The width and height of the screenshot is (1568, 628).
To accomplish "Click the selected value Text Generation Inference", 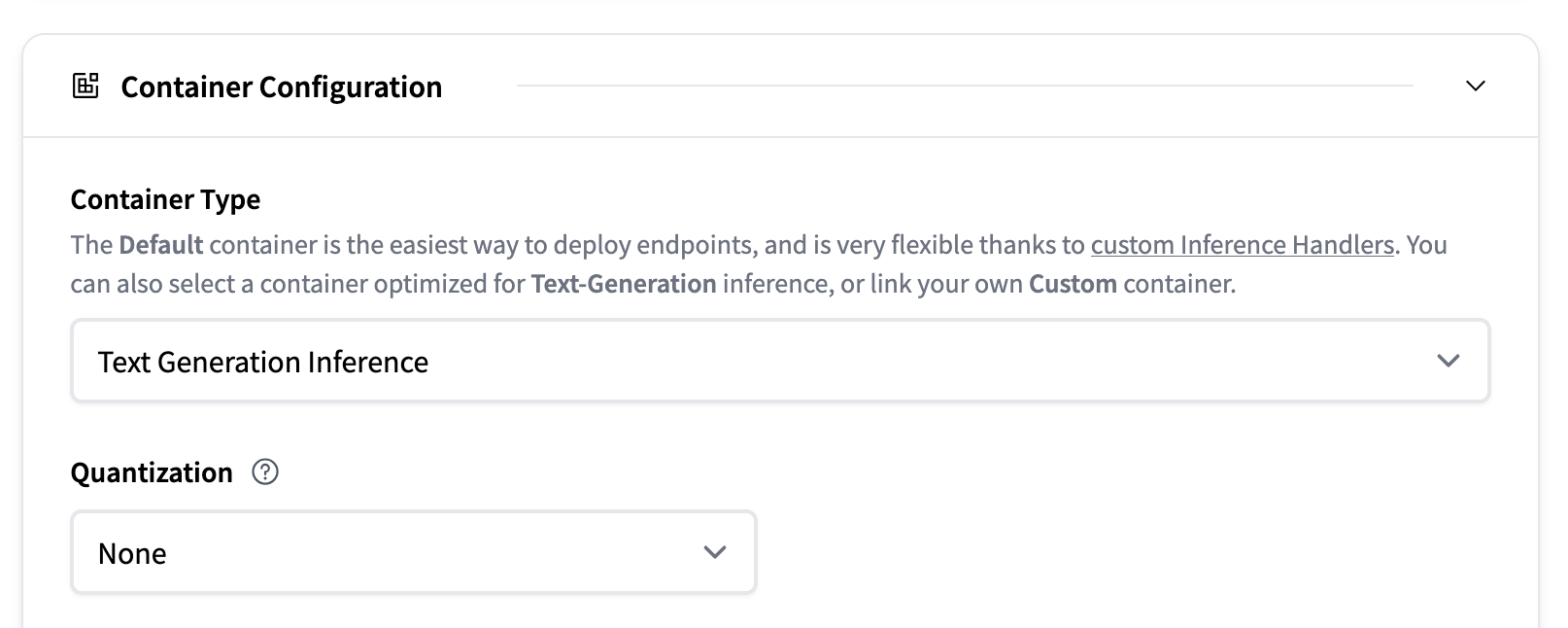I will tap(262, 363).
